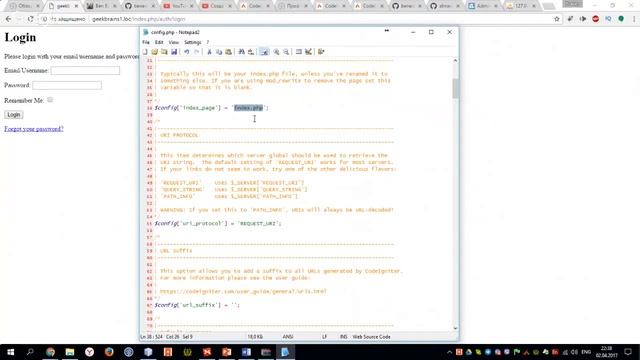Click '18,0 KB' file size in status bar
The image size is (640, 360).
tap(255, 337)
